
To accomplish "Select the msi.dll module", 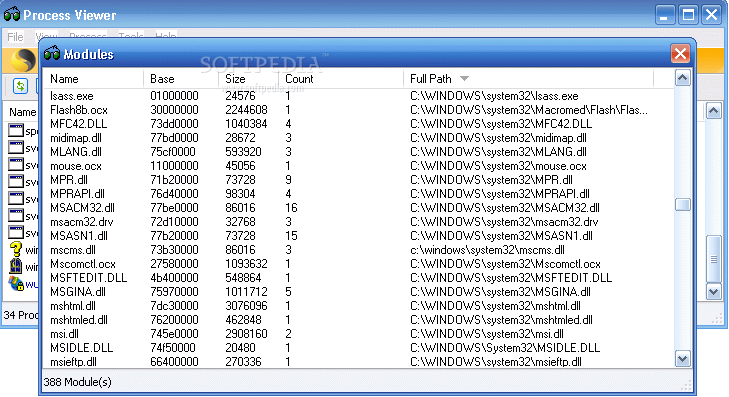I will point(64,334).
